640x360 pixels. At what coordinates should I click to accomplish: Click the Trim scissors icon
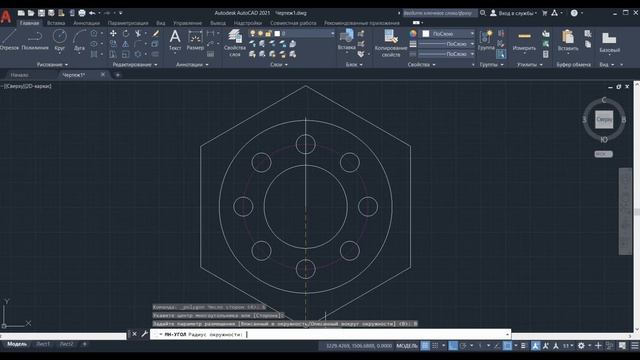tap(138, 33)
